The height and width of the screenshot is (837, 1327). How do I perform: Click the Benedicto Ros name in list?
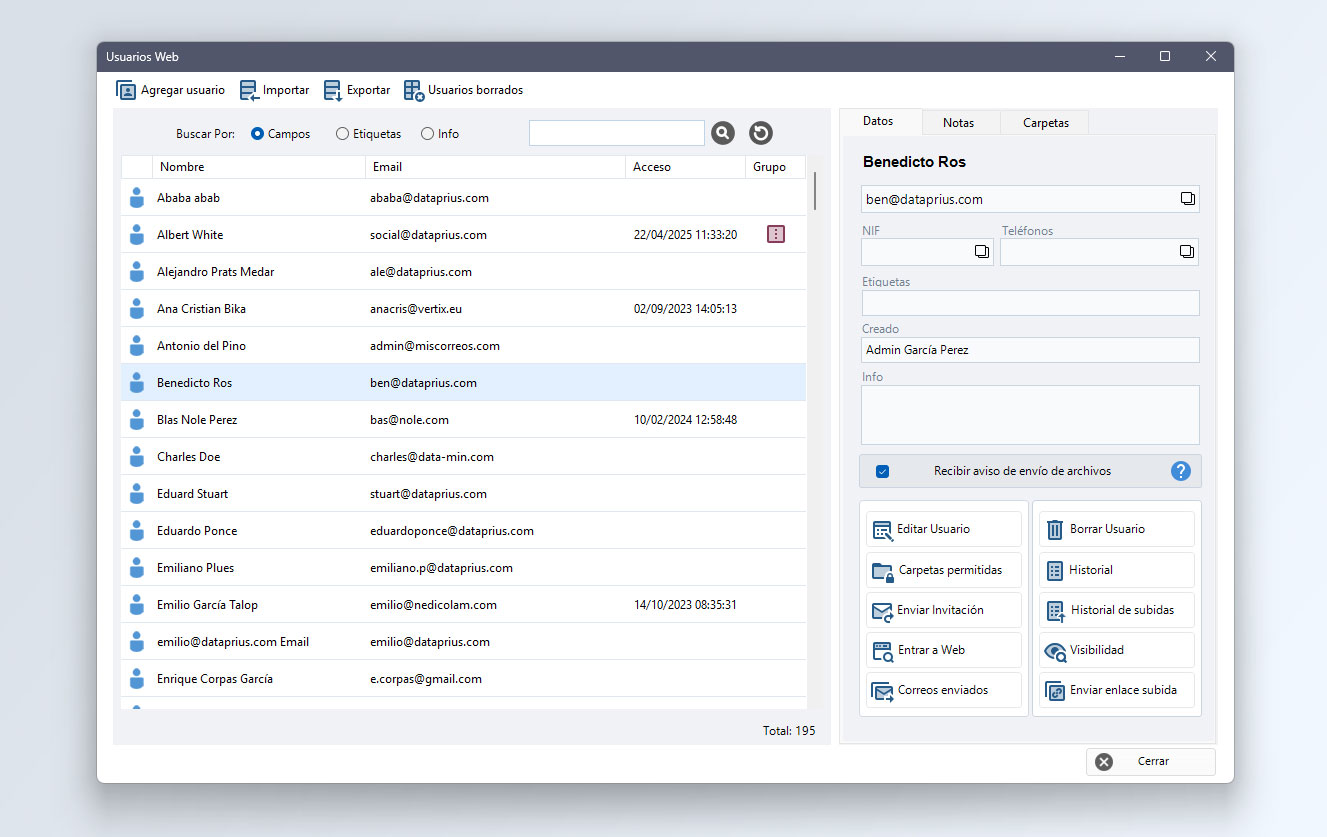194,383
